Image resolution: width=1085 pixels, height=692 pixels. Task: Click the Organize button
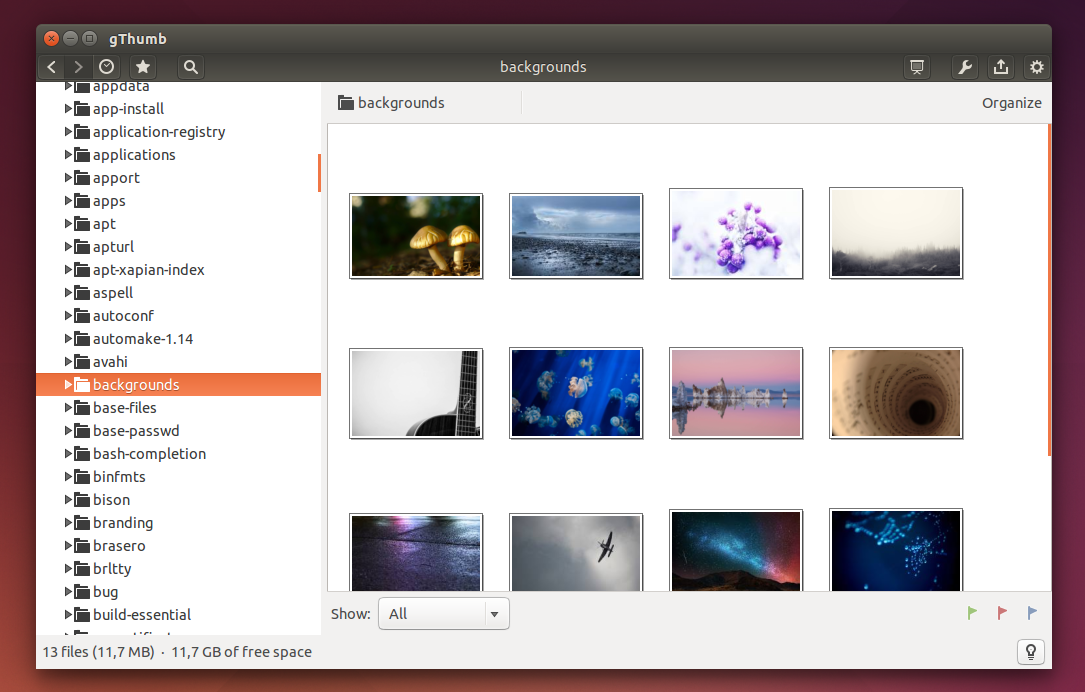[1011, 102]
